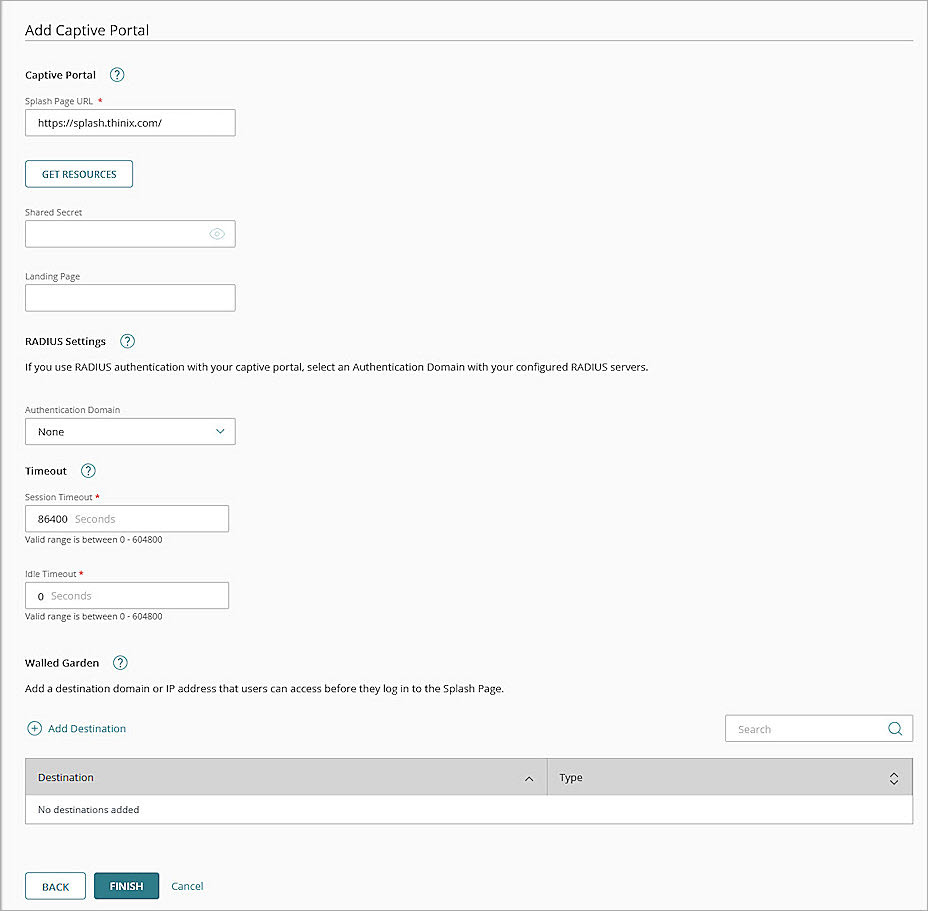Select the Cancel link

click(187, 886)
